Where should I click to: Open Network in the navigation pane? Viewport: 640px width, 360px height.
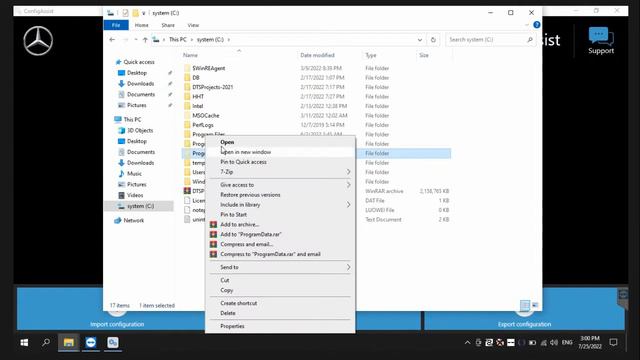pyautogui.click(x=133, y=220)
